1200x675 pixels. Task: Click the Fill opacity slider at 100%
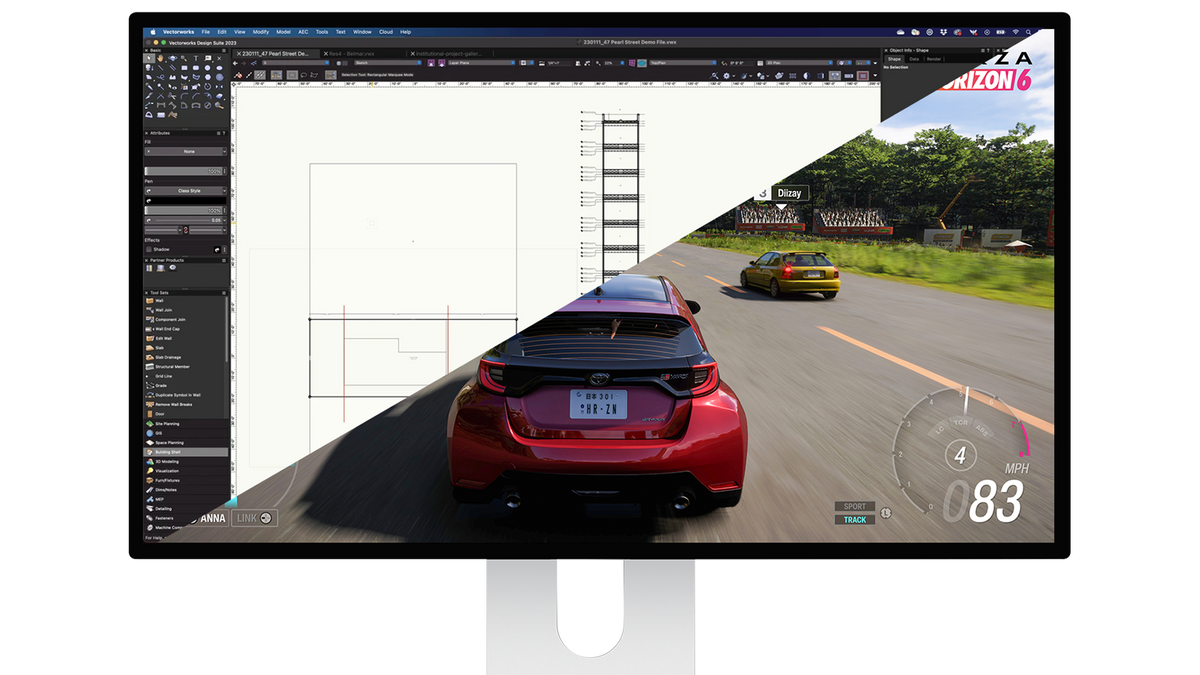tap(183, 171)
